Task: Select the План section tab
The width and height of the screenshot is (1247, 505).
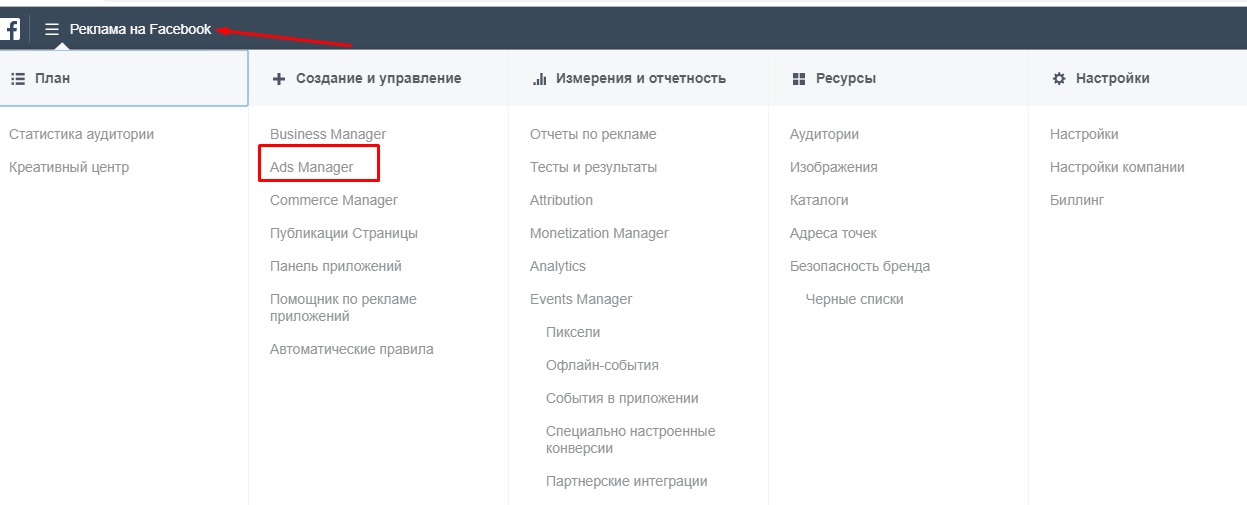Action: pyautogui.click(x=124, y=78)
